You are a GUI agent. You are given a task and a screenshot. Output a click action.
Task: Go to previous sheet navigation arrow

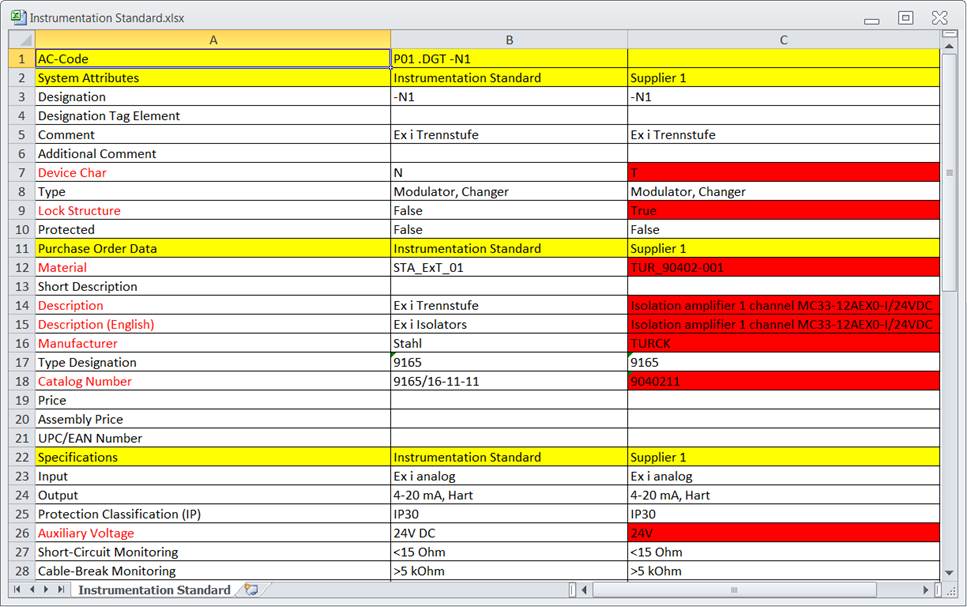coord(31,590)
